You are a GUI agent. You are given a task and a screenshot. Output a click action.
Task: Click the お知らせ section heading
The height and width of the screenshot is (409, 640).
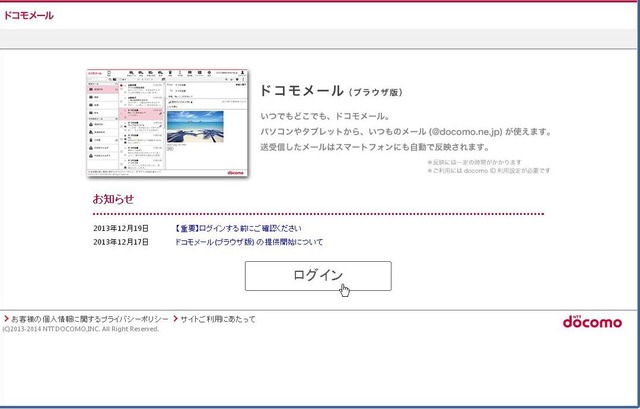113,199
